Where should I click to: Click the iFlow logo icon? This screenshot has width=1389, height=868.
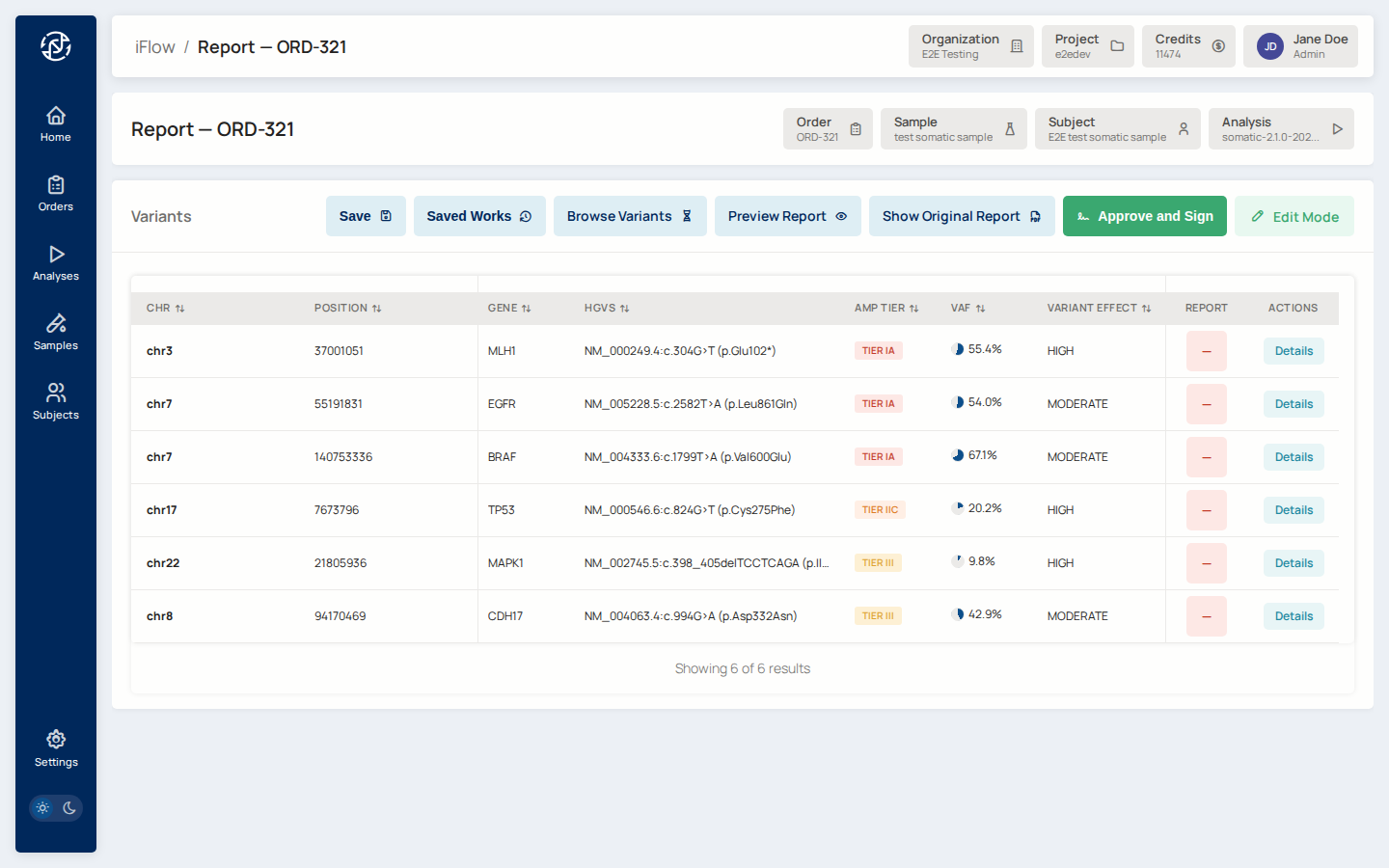56,46
